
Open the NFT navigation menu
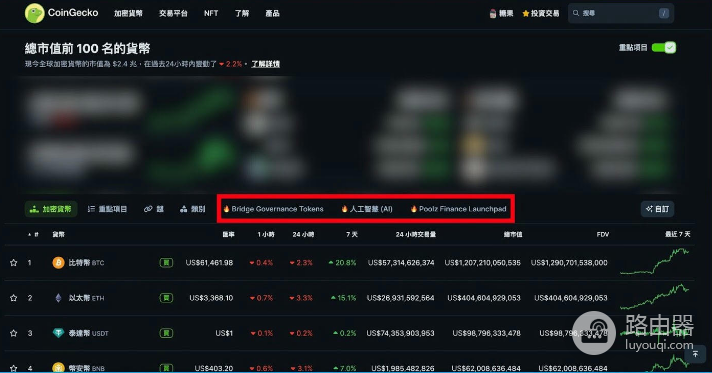pyautogui.click(x=211, y=14)
